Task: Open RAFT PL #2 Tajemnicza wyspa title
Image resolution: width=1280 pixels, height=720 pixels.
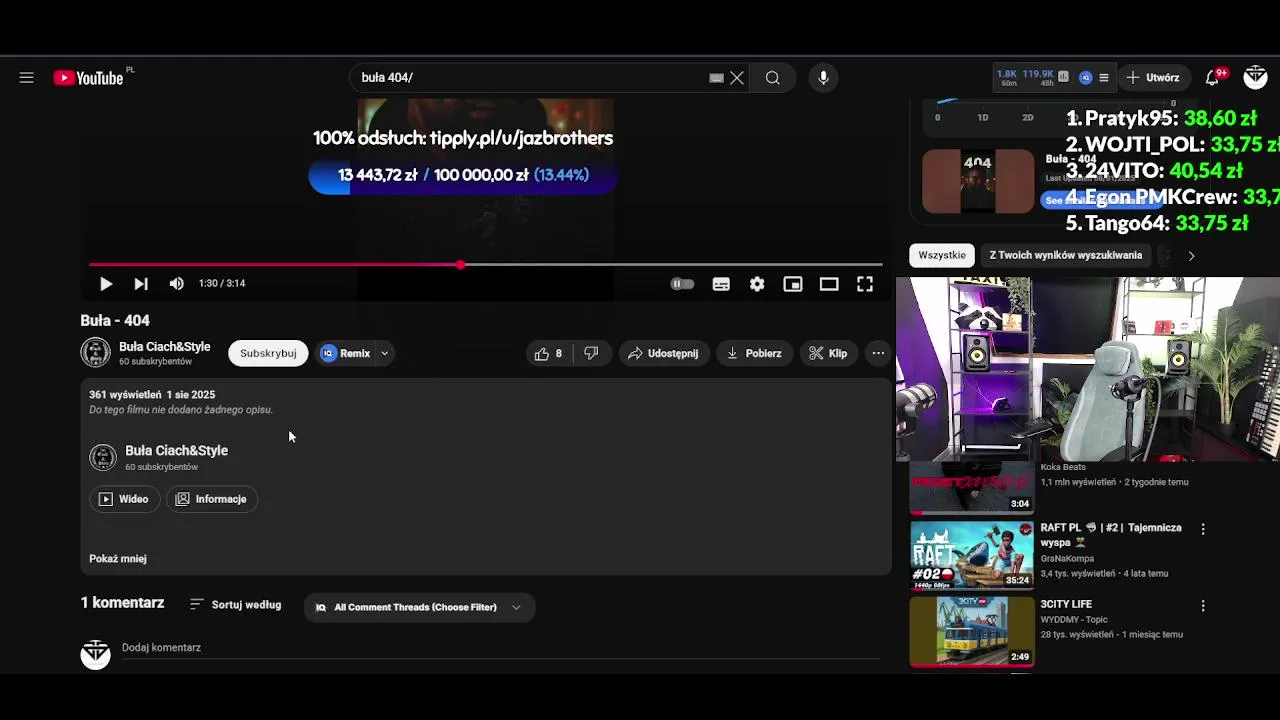Action: click(x=1111, y=535)
